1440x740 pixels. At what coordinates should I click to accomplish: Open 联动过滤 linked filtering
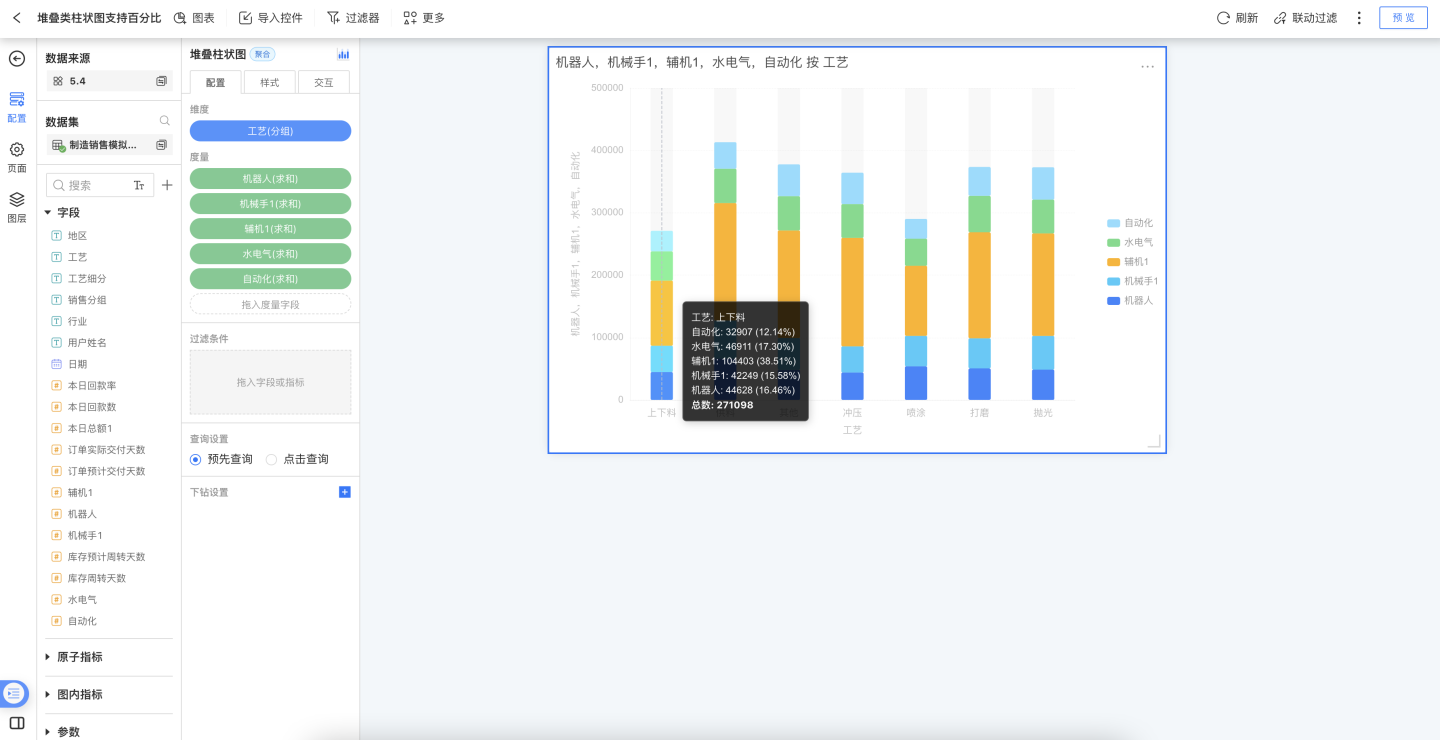(x=1305, y=18)
